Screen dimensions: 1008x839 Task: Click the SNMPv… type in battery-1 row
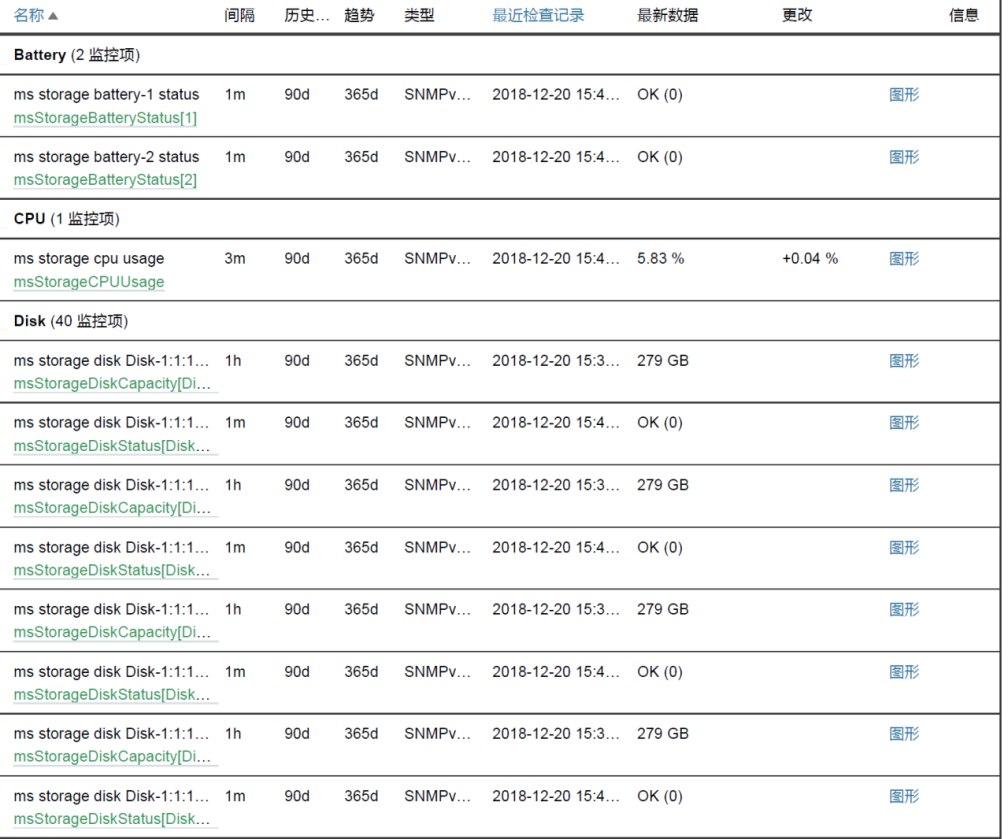coord(437,95)
